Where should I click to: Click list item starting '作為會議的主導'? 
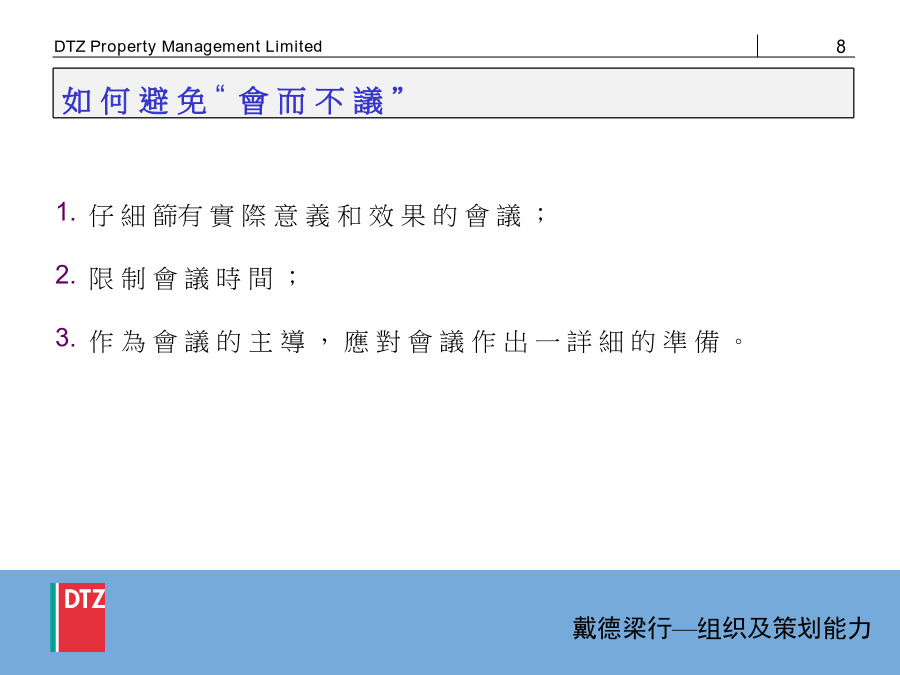[x=417, y=342]
